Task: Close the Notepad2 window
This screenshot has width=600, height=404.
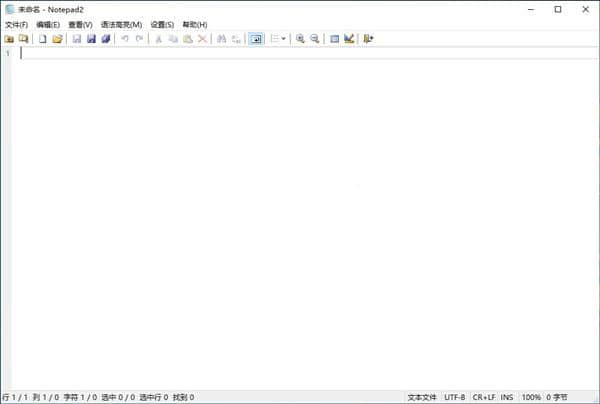Action: pyautogui.click(x=585, y=10)
